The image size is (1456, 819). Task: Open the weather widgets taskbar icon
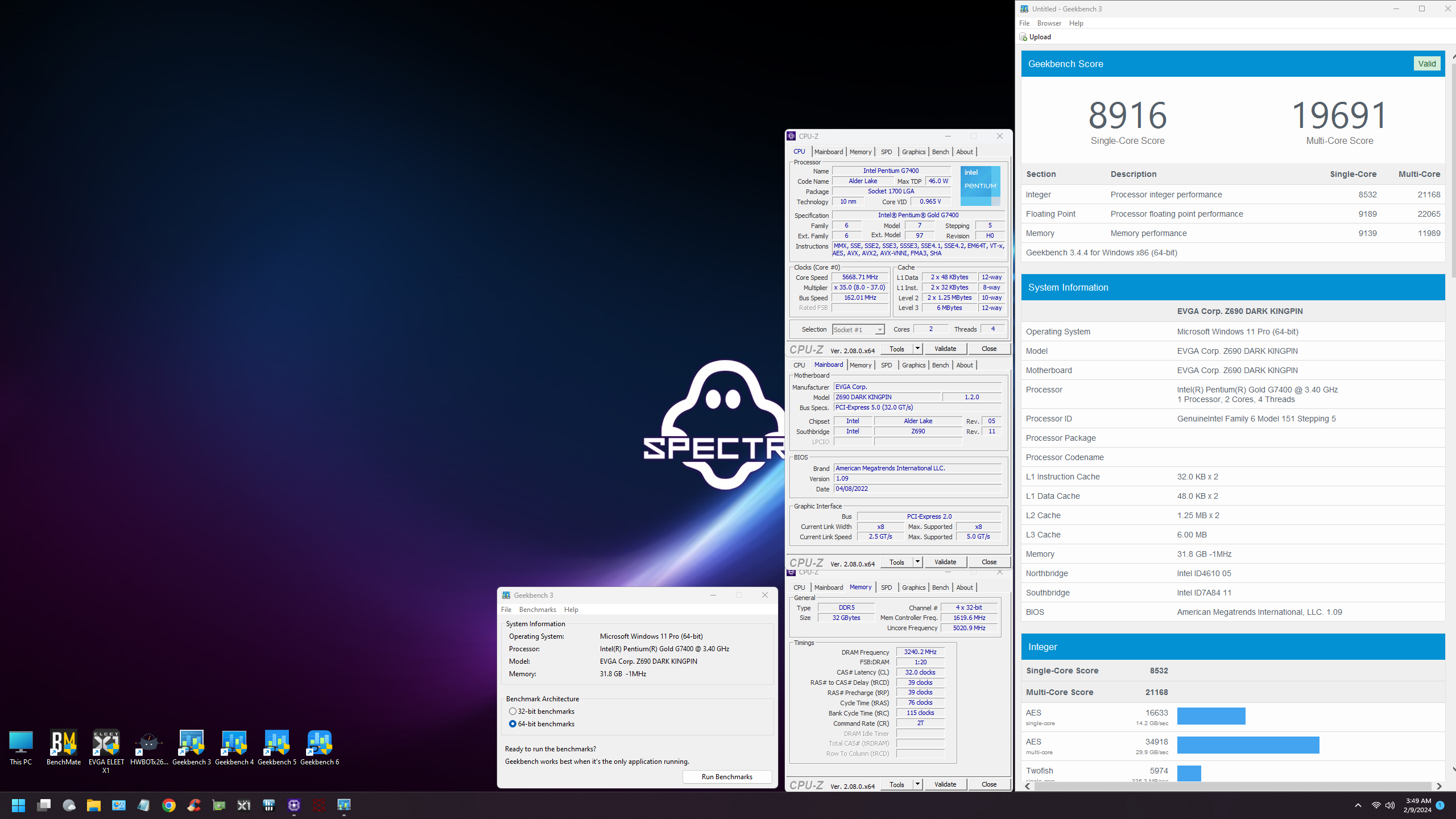(69, 805)
